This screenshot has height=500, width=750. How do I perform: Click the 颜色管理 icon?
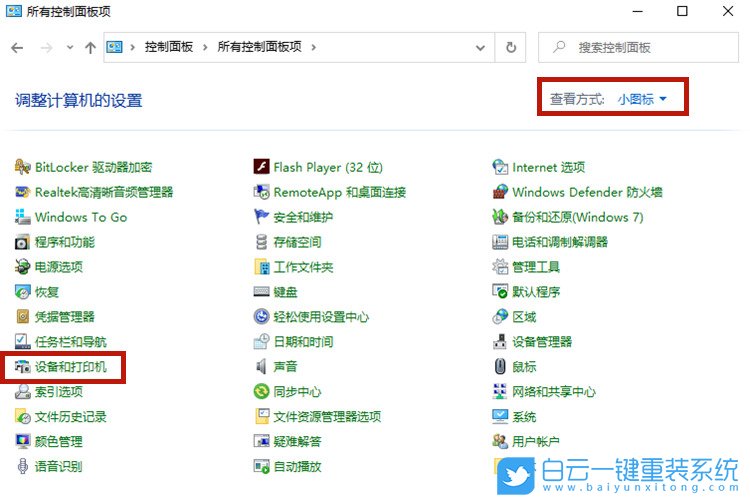coord(22,441)
